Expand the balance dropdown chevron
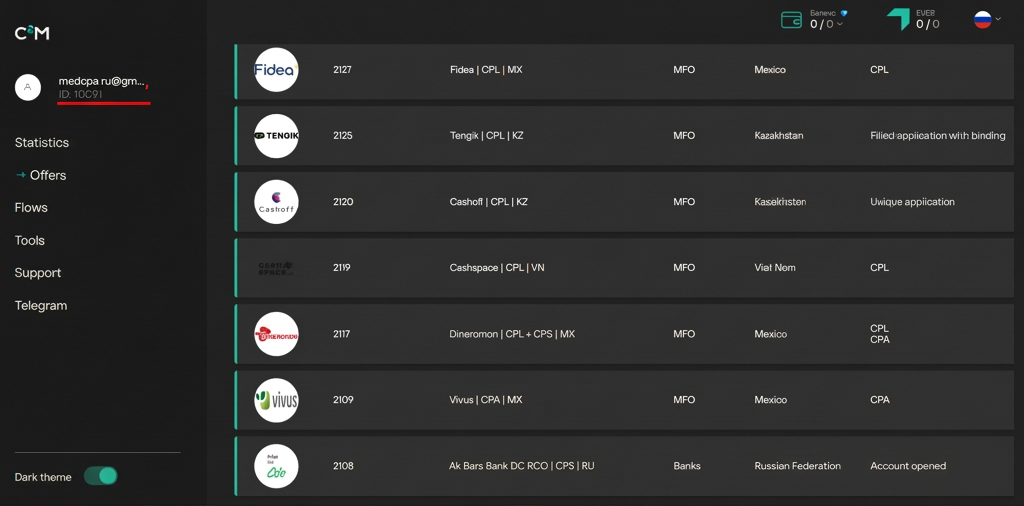 click(x=840, y=24)
